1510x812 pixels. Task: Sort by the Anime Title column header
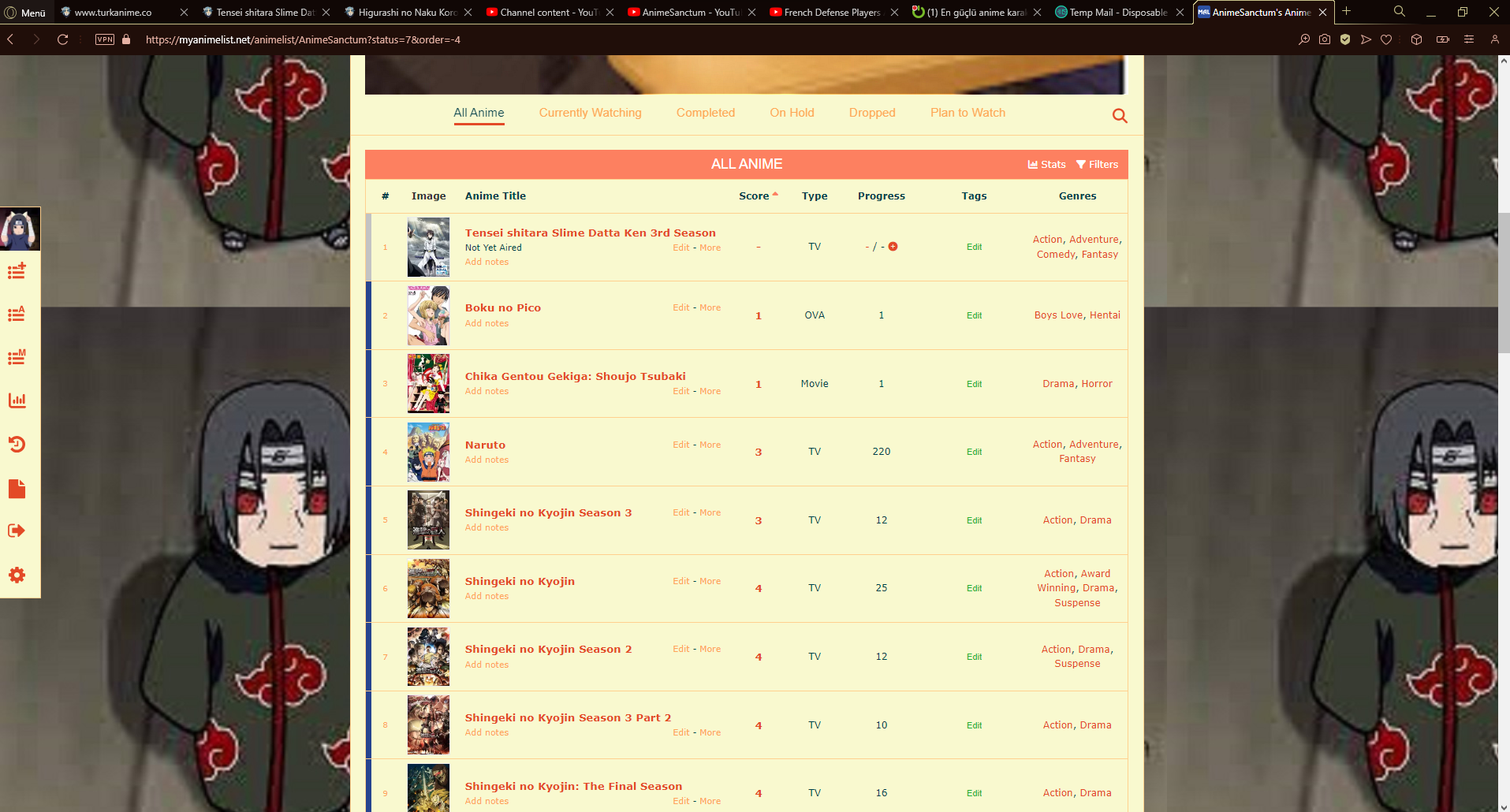tap(495, 196)
